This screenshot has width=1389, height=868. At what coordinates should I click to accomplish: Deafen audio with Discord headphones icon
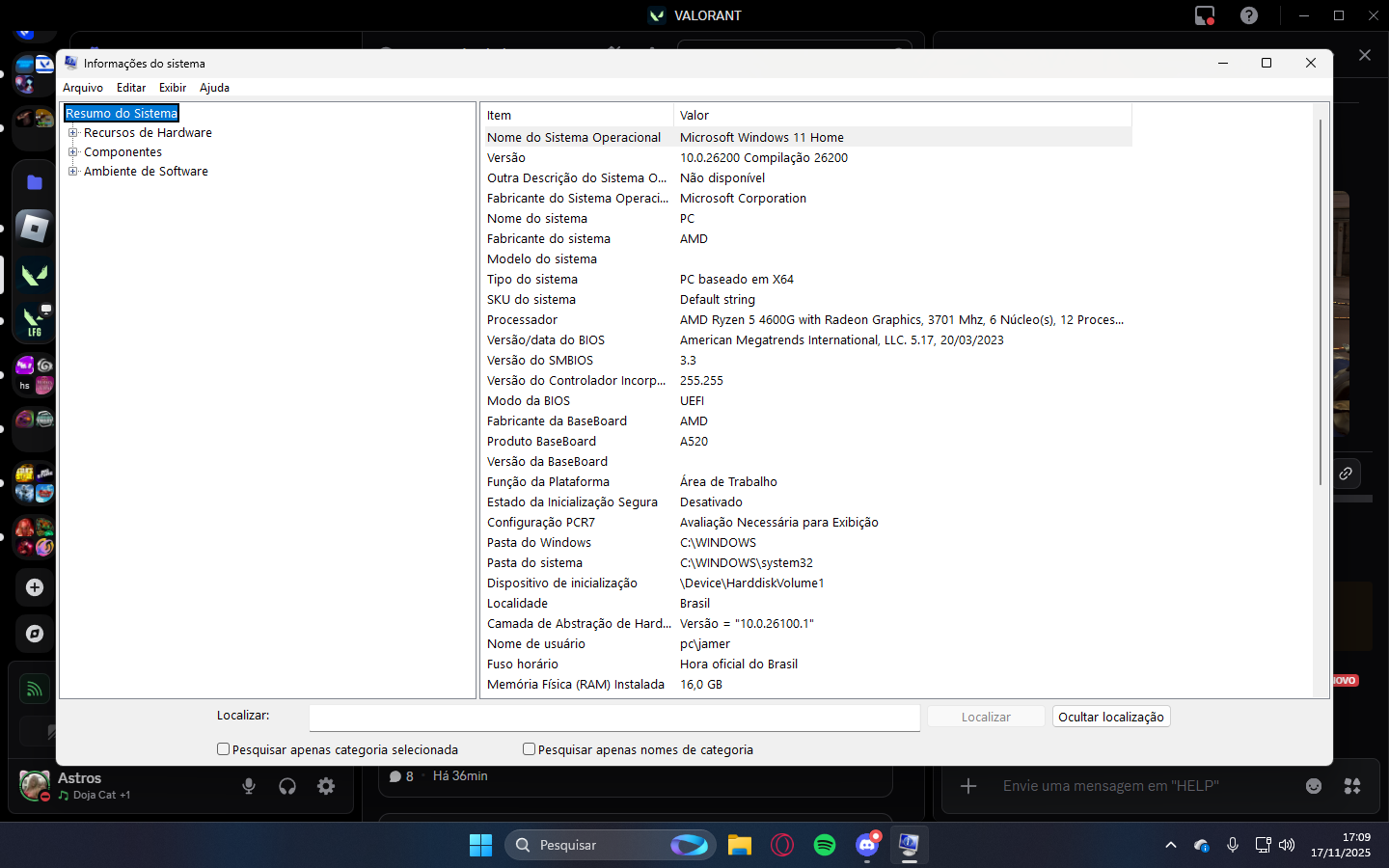(287, 786)
